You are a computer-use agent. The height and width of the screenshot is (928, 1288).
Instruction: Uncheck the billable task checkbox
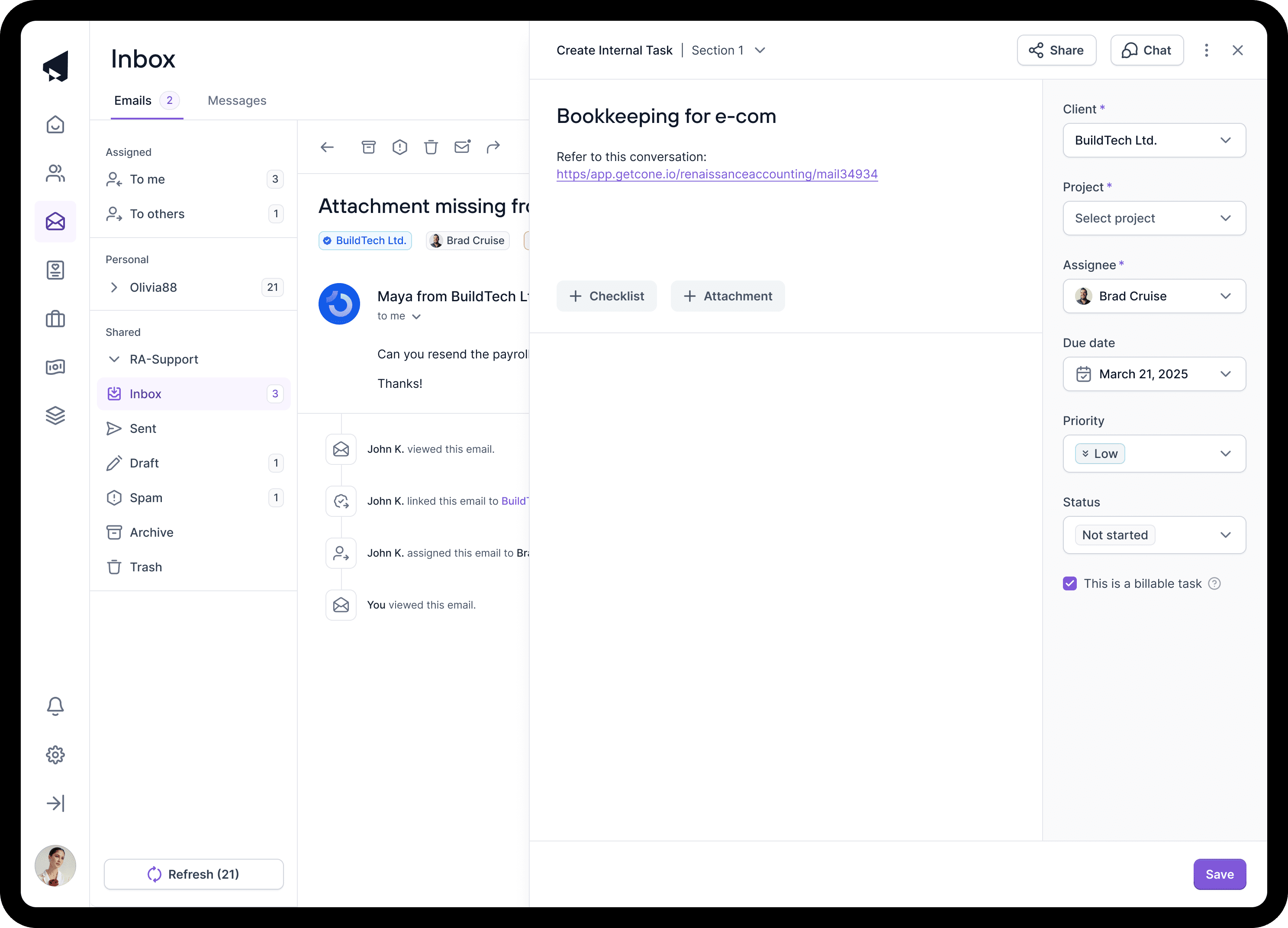(x=1070, y=583)
